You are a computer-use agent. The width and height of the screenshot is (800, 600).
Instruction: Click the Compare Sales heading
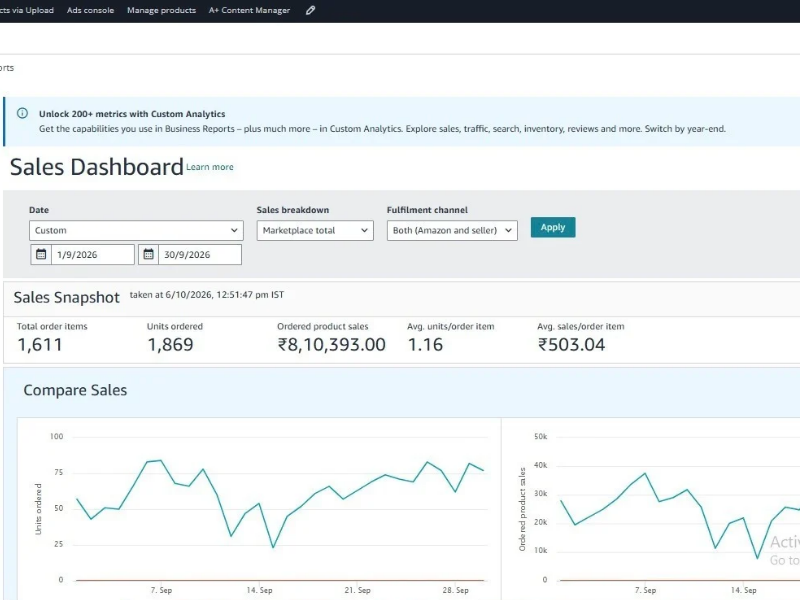click(75, 390)
